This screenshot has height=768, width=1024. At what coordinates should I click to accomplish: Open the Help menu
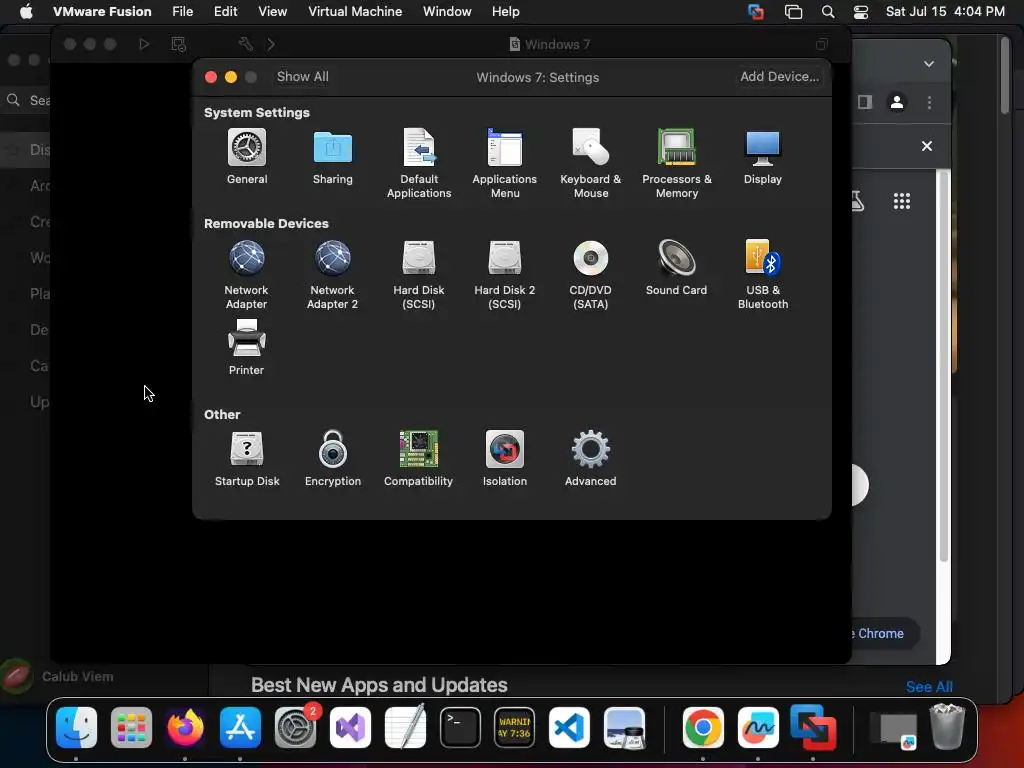(x=505, y=11)
